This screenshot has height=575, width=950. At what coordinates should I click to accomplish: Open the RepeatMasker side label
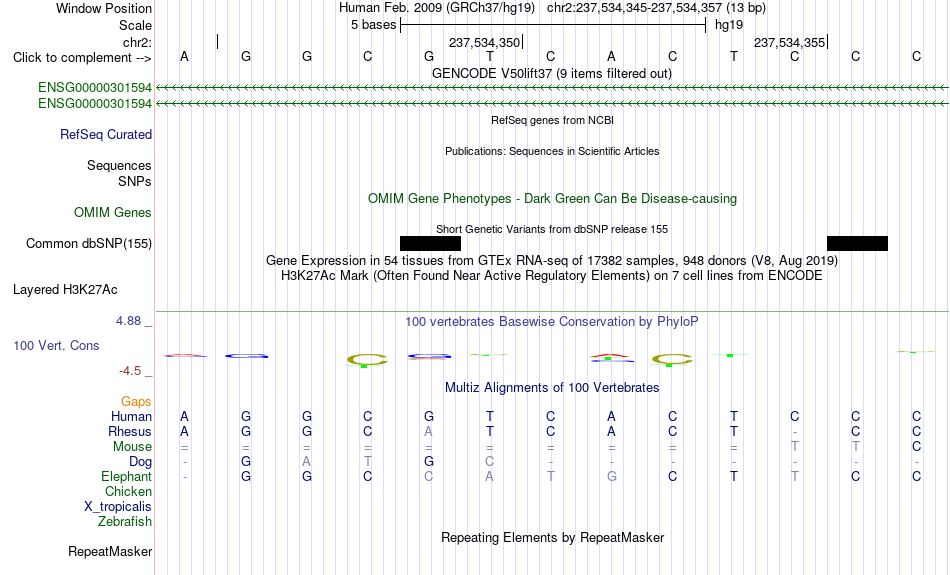click(x=110, y=552)
